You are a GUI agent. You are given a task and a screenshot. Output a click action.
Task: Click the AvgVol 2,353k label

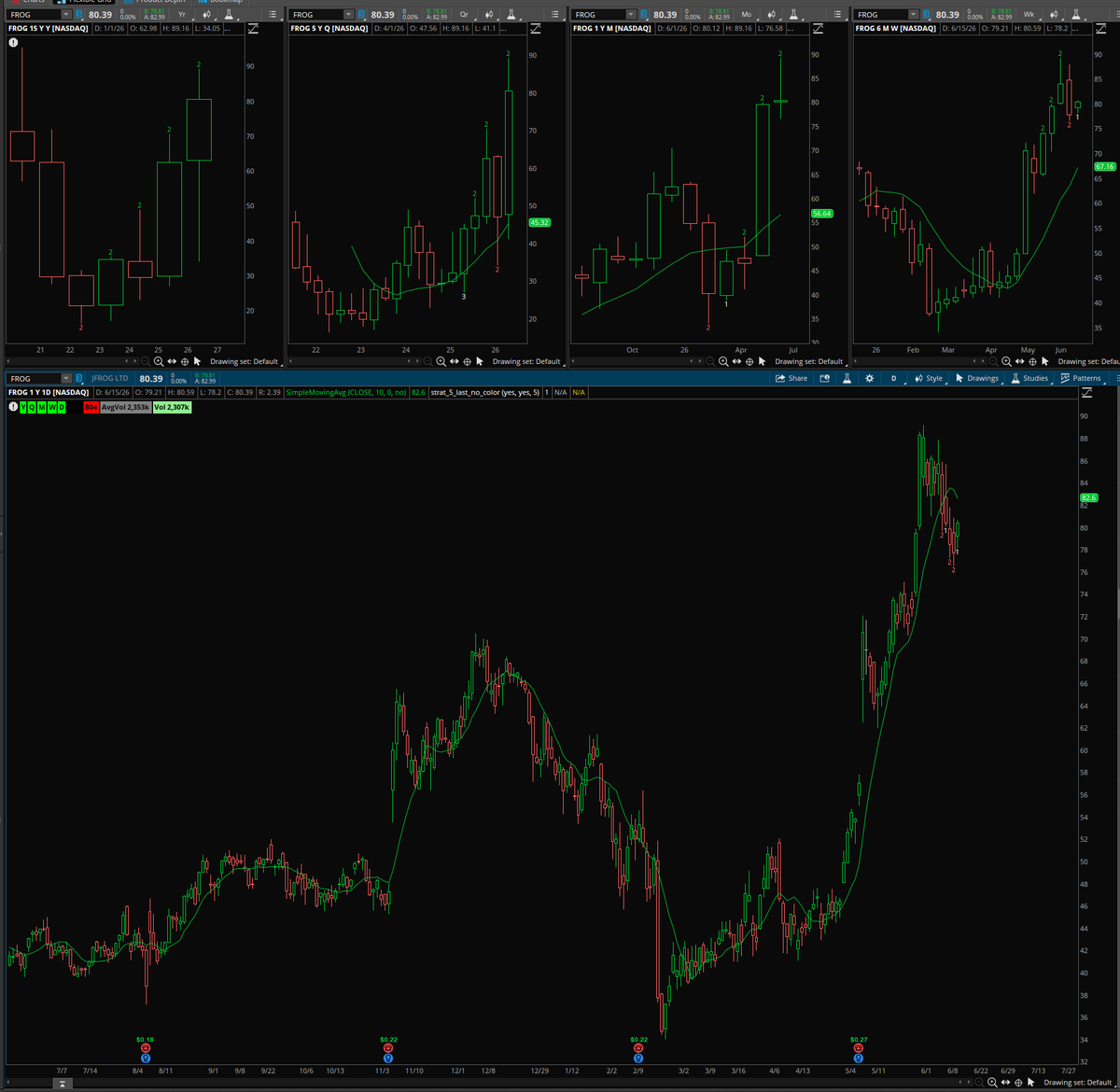[x=125, y=408]
